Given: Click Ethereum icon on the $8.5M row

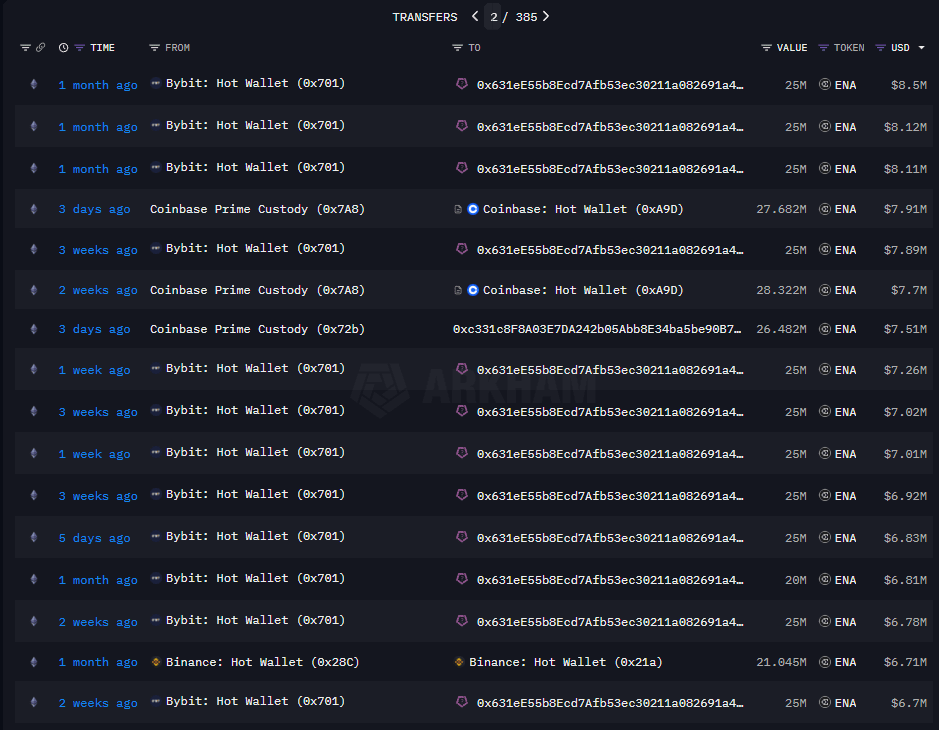Looking at the screenshot, I should pyautogui.click(x=34, y=84).
